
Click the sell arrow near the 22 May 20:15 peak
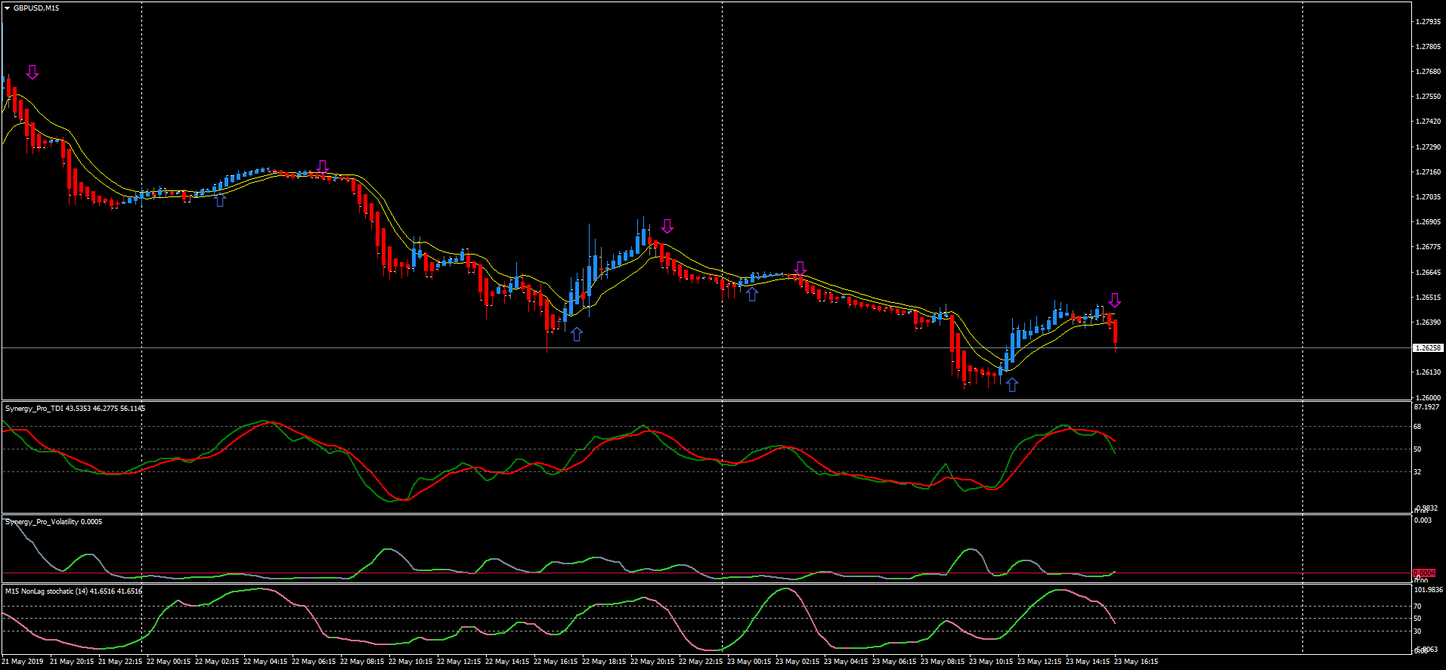[x=667, y=226]
